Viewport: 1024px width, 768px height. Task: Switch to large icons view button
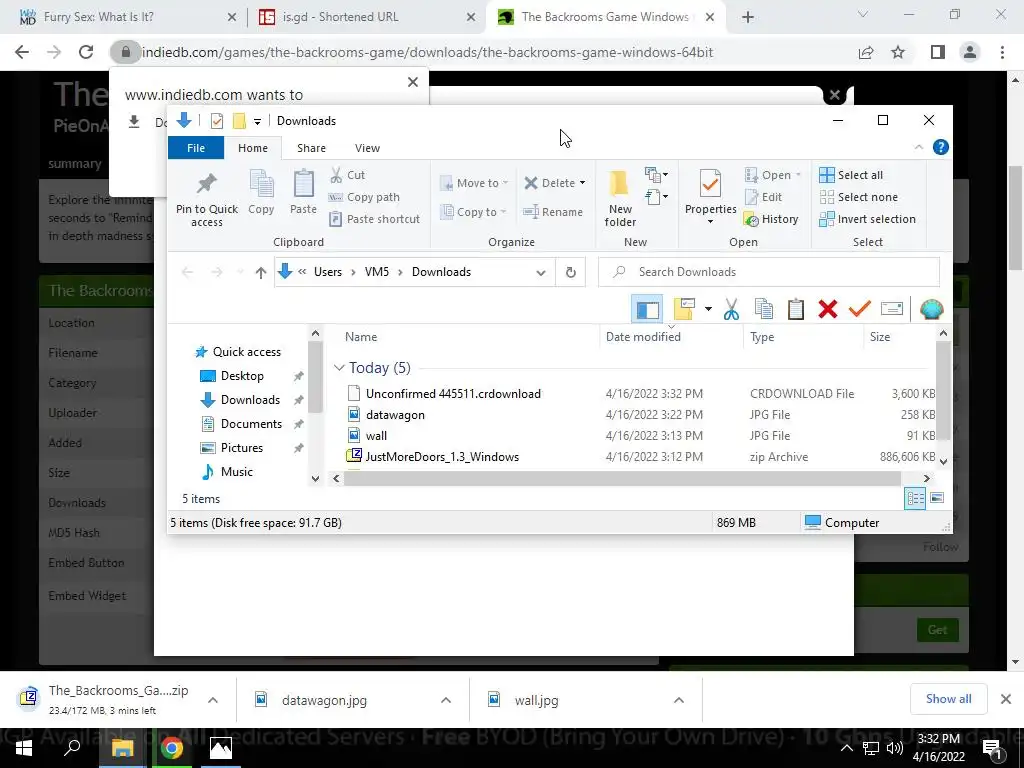[936, 498]
